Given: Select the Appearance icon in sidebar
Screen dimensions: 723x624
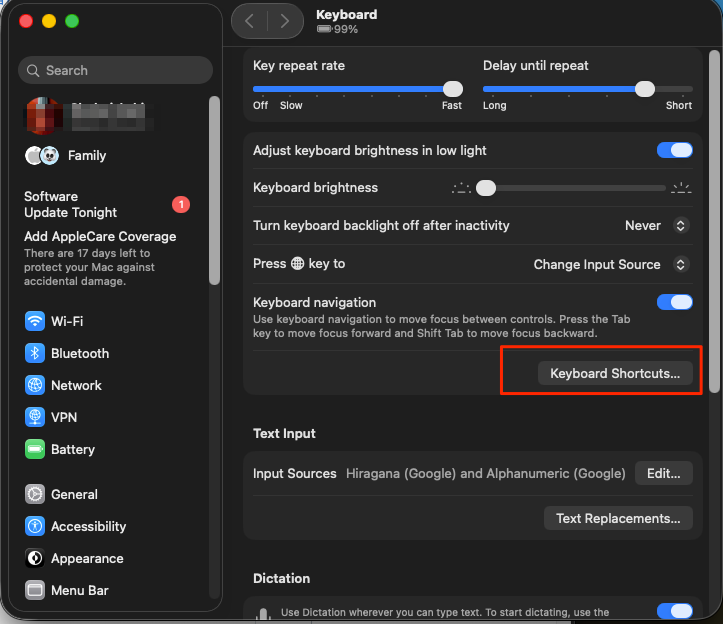Looking at the screenshot, I should 35,559.
